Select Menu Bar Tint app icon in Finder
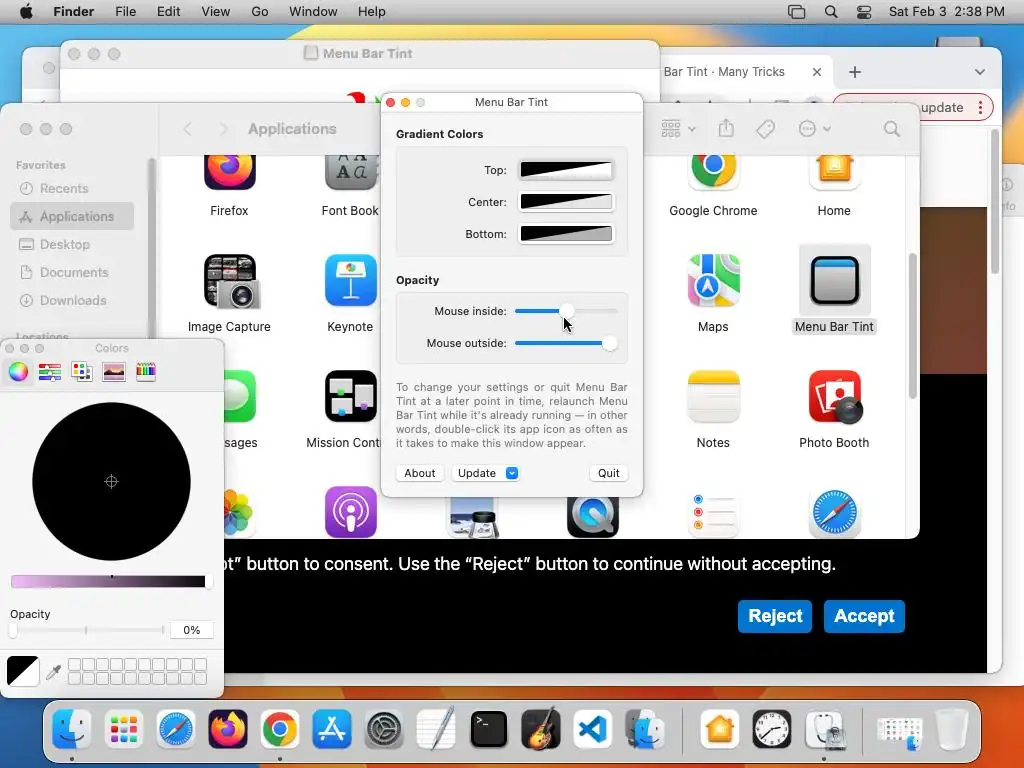The image size is (1024, 768). [835, 281]
